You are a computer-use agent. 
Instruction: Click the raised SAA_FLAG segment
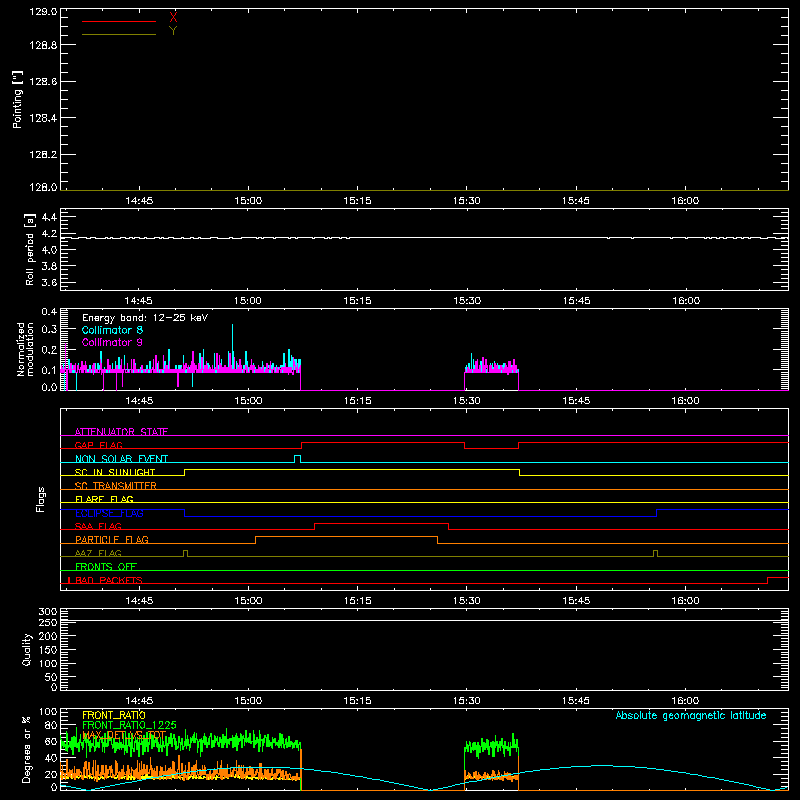tap(382, 523)
